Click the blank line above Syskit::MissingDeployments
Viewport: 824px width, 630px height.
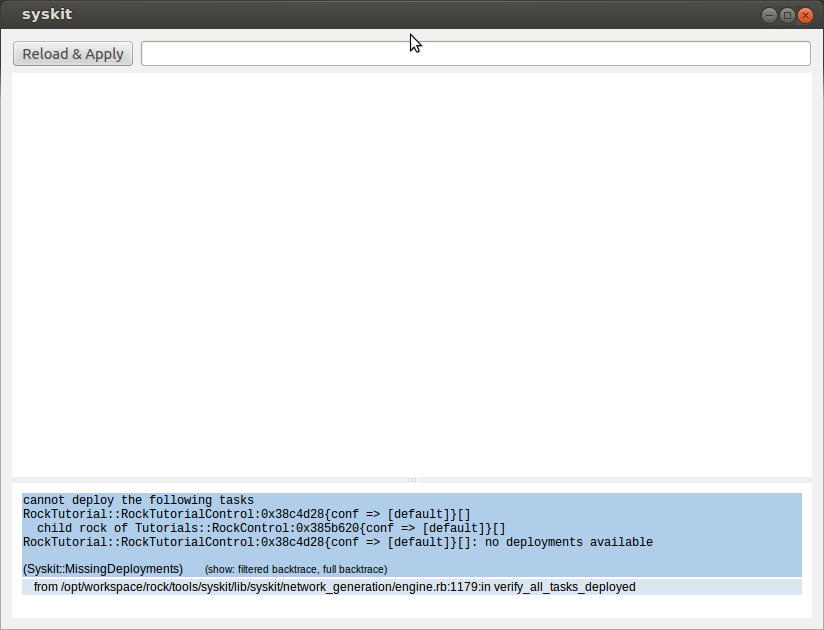click(412, 555)
